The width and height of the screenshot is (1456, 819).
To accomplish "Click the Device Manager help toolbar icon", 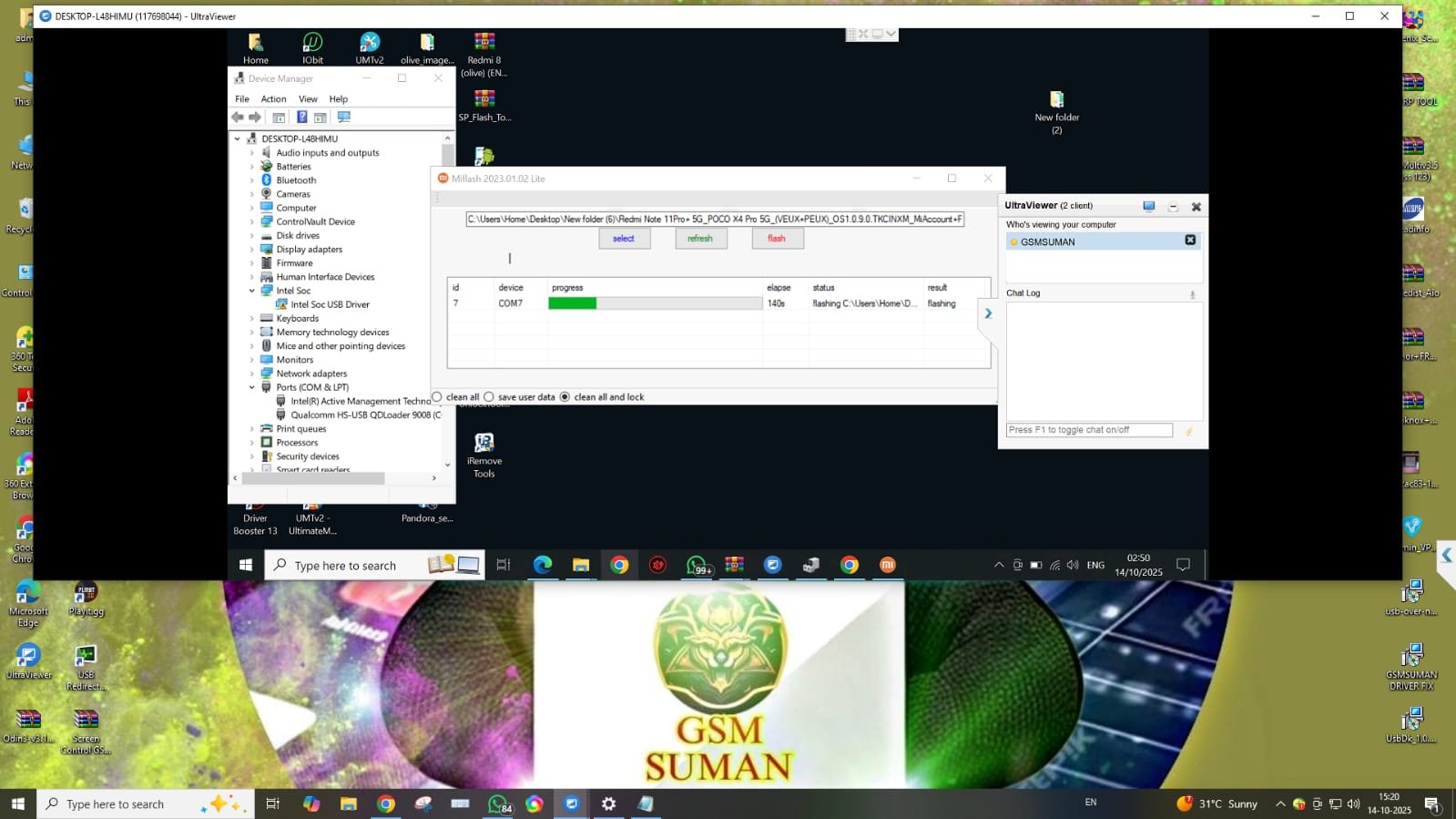I will pos(301,118).
